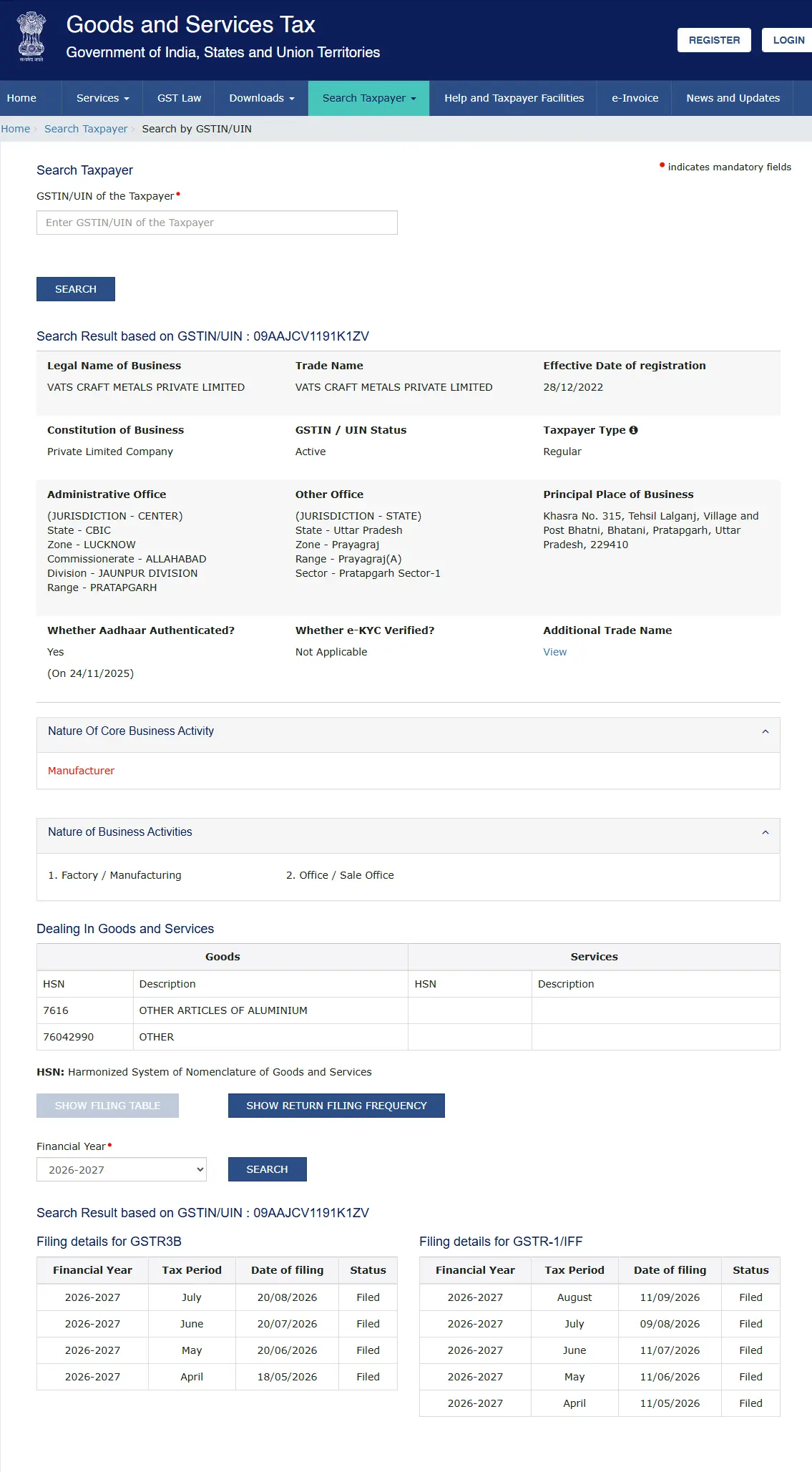
Task: Click the Taxpayer Type info icon
Action: coord(633,430)
